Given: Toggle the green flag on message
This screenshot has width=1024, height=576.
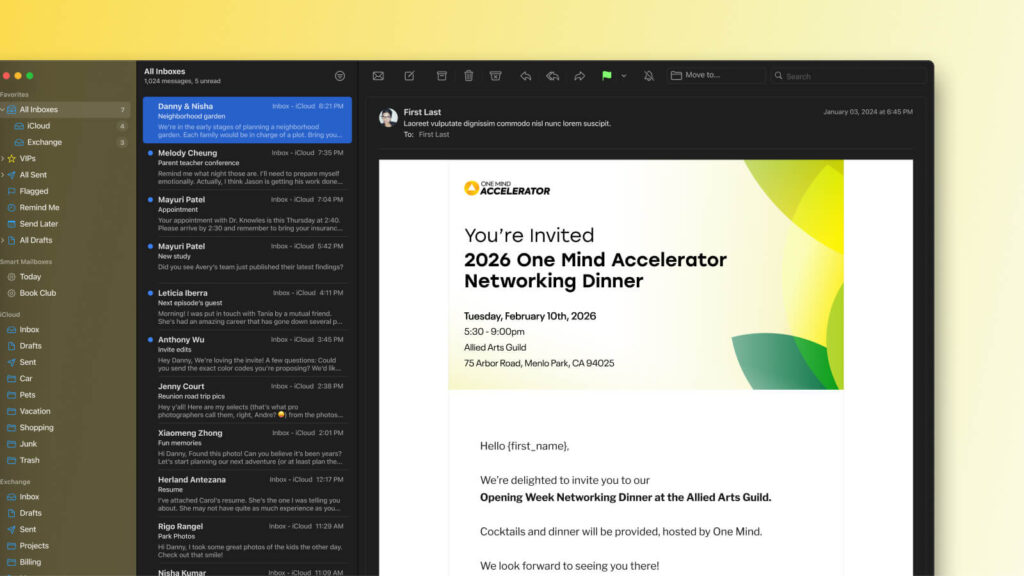Looking at the screenshot, I should (x=606, y=76).
